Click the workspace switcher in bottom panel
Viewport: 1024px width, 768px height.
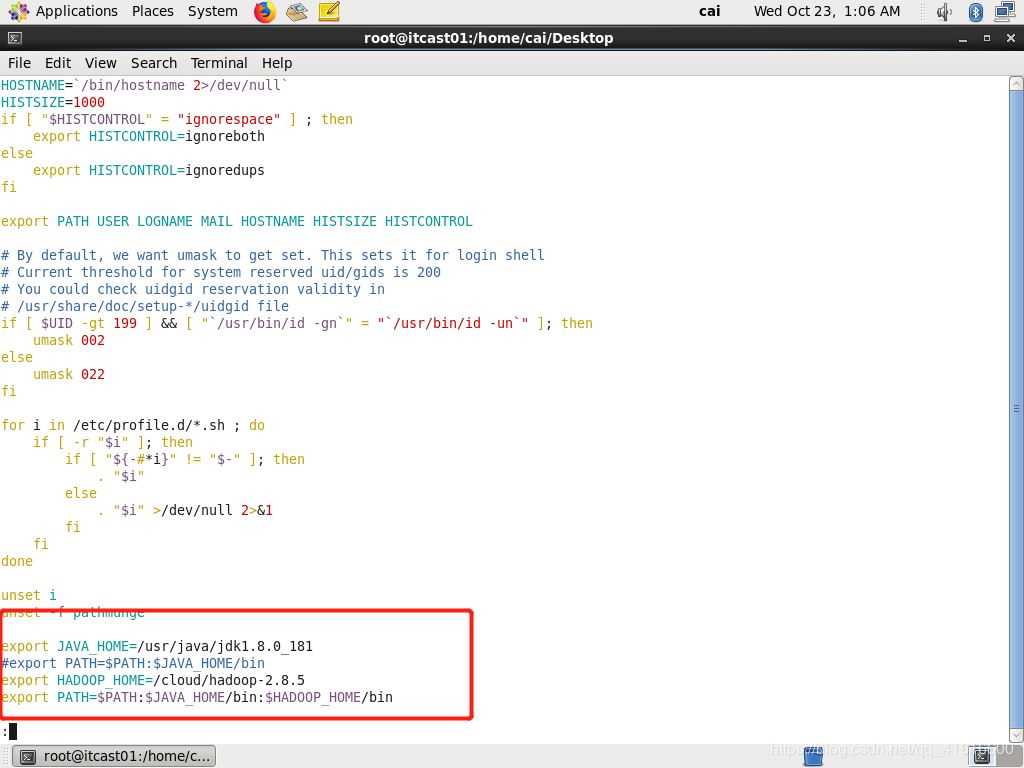tap(813, 757)
